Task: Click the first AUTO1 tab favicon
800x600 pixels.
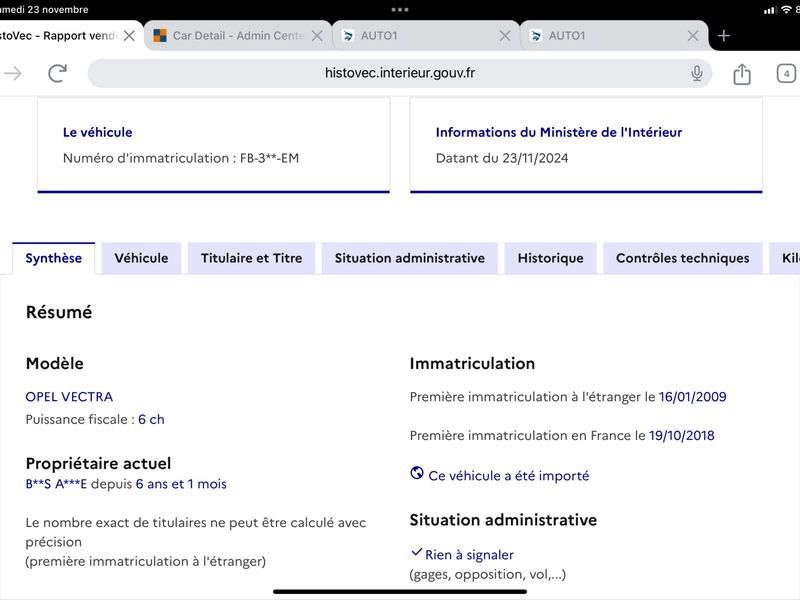Action: pyautogui.click(x=348, y=36)
